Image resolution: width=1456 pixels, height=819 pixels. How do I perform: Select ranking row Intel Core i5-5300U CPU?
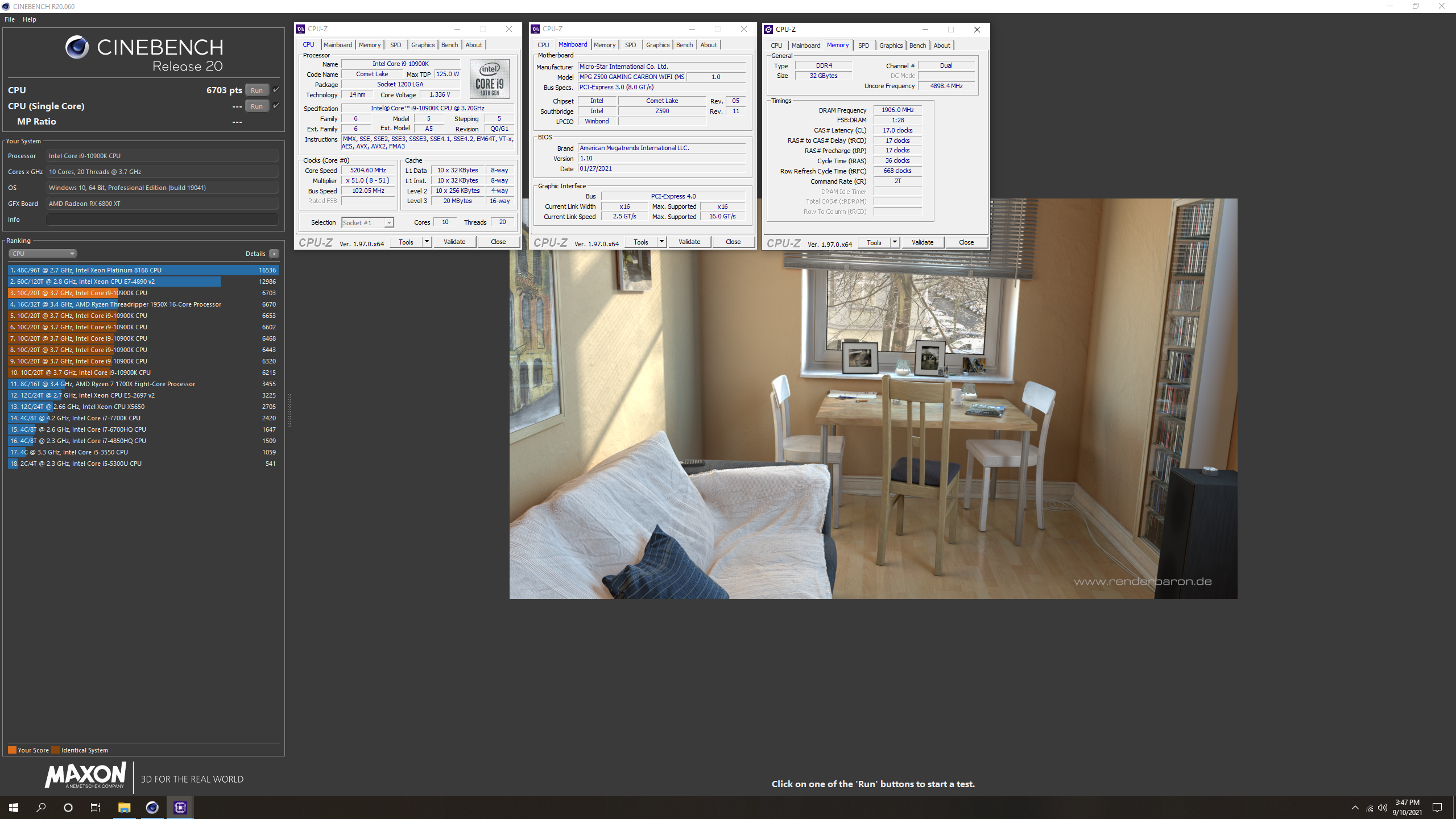pos(143,464)
